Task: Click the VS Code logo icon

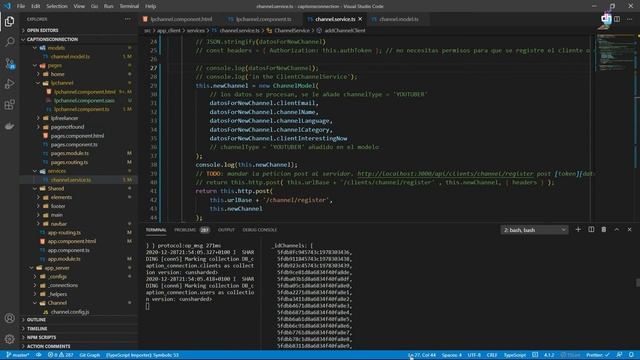Action: (x=7, y=6)
